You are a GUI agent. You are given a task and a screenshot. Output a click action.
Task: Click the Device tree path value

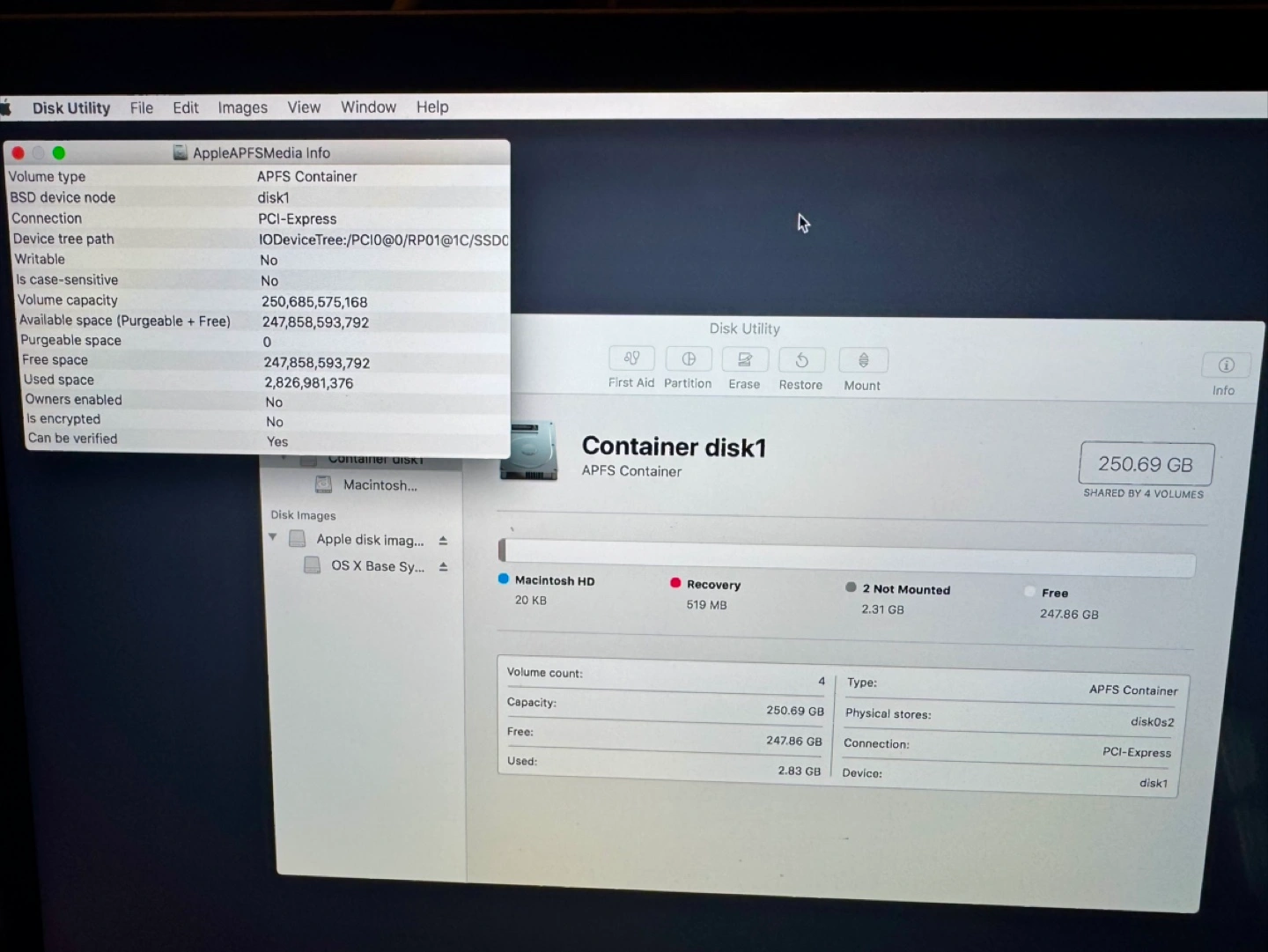click(x=384, y=240)
